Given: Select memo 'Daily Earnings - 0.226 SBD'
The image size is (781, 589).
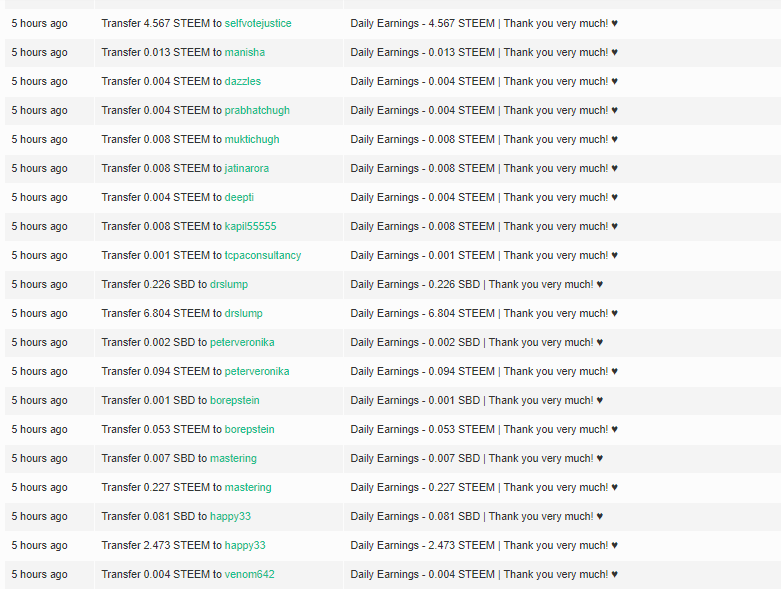Looking at the screenshot, I should pos(415,284).
